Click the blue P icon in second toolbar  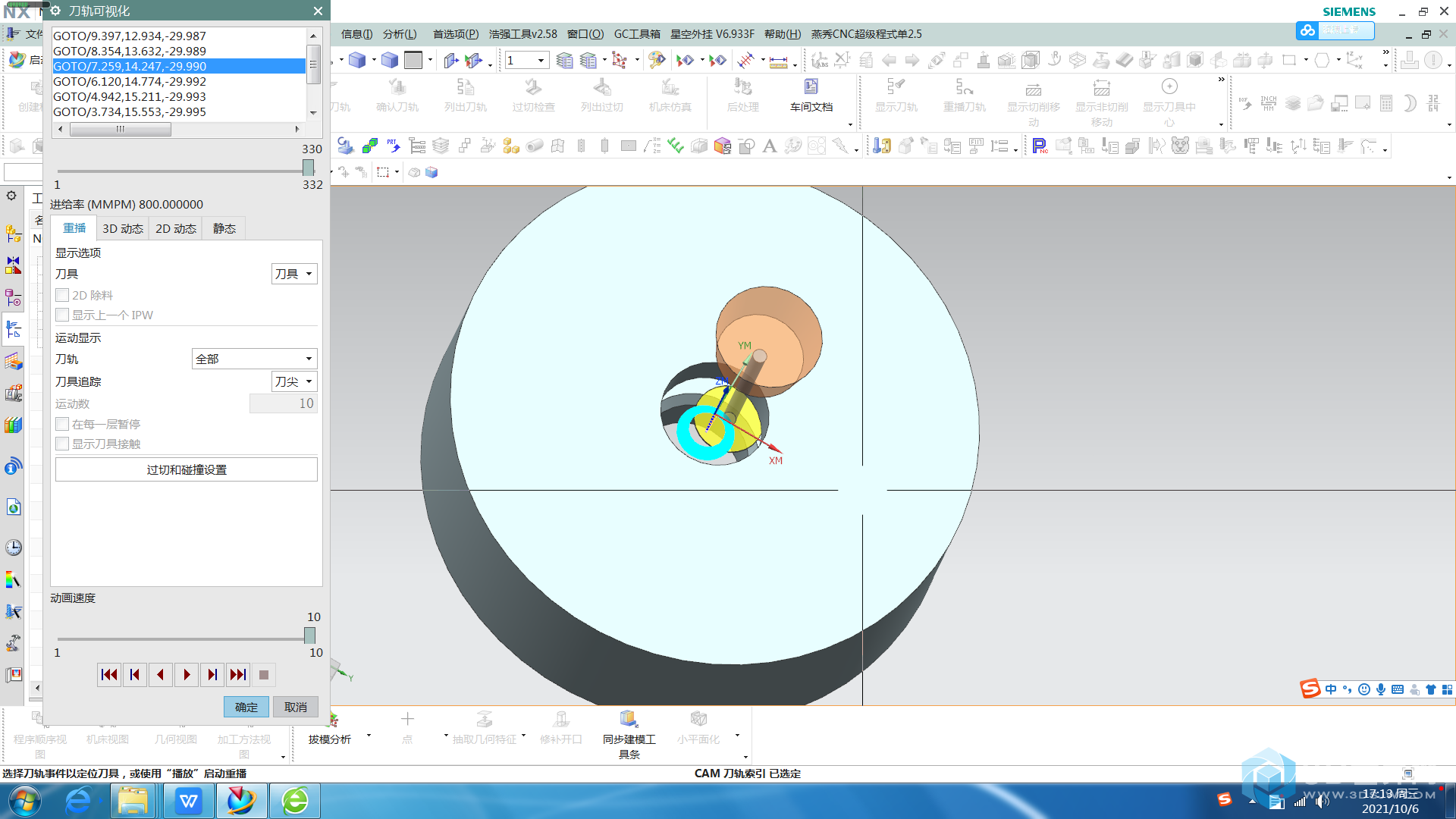(x=1039, y=146)
